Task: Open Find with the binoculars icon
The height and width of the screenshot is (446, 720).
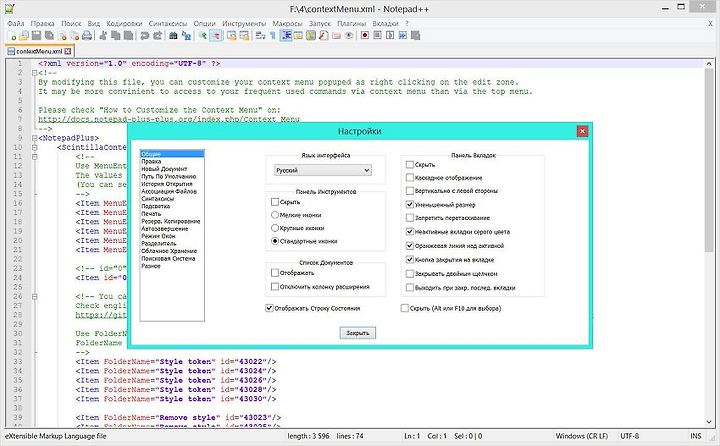Action: coord(173,35)
